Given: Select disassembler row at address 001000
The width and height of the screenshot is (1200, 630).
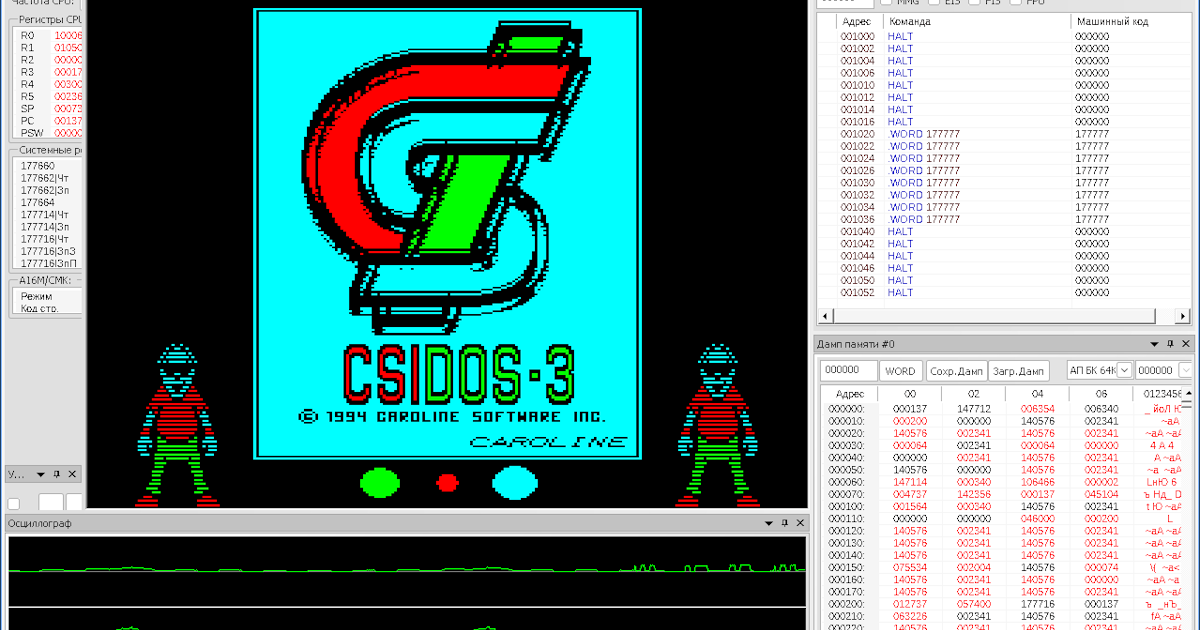Looking at the screenshot, I should click(1004, 37).
